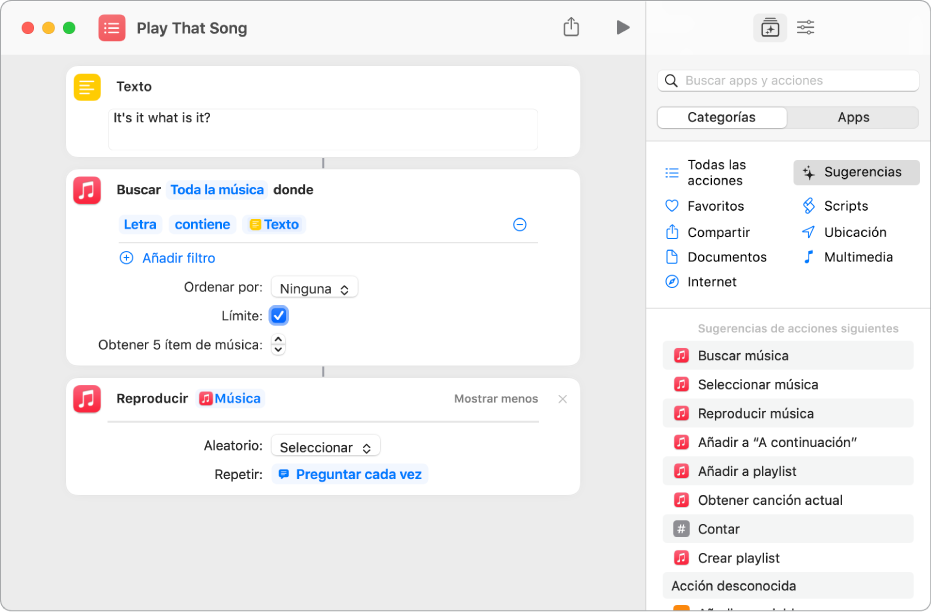Uncheck the Límite checkbox

click(278, 316)
